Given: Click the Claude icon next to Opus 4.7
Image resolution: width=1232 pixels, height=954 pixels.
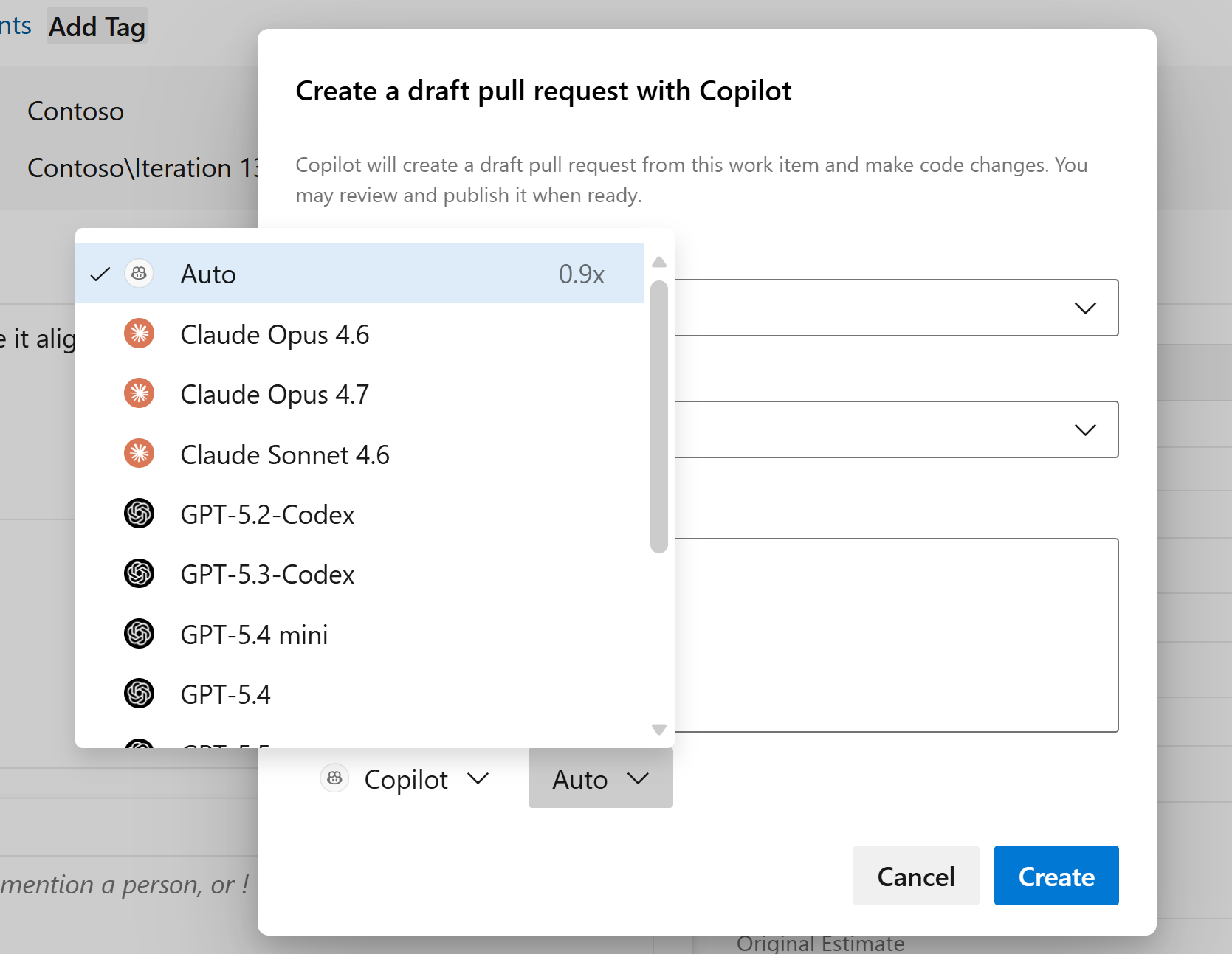Looking at the screenshot, I should pos(139,393).
